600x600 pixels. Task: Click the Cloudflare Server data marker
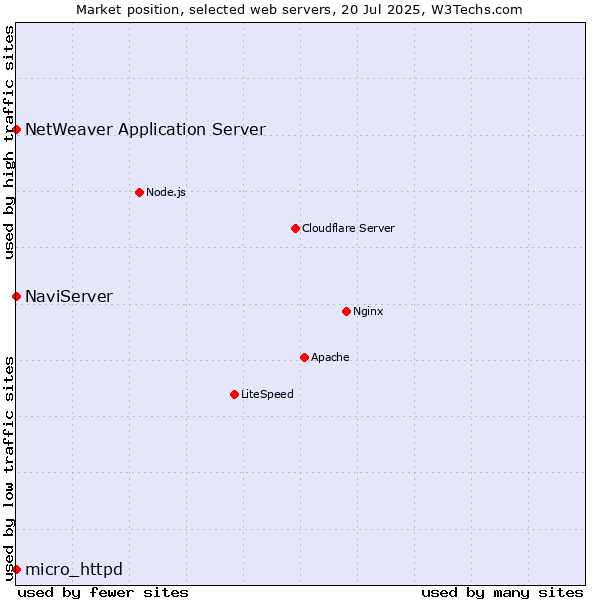tap(295, 228)
